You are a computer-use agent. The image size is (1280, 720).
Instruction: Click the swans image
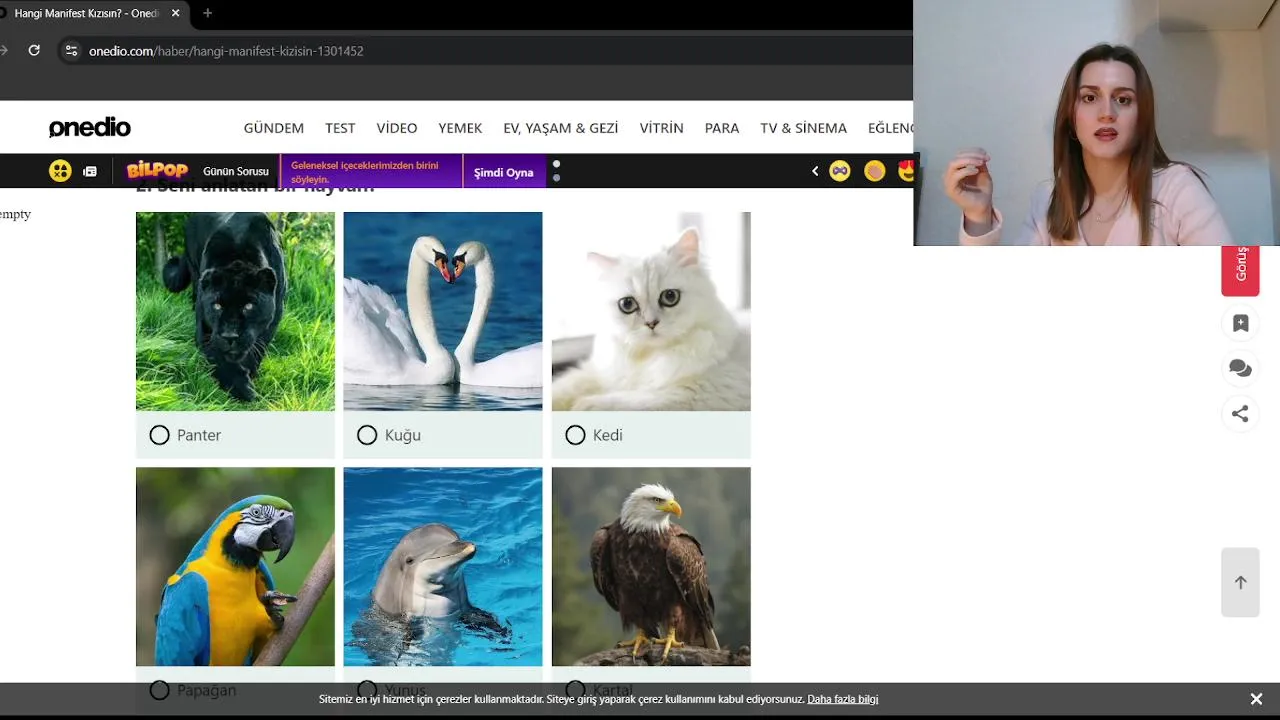point(443,311)
